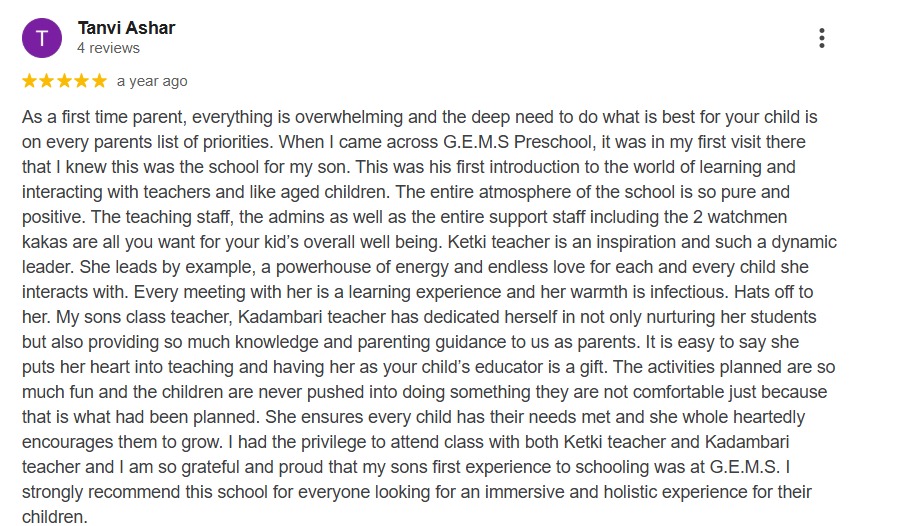Click Tanvi Ashar's purple profile avatar

[x=41, y=38]
